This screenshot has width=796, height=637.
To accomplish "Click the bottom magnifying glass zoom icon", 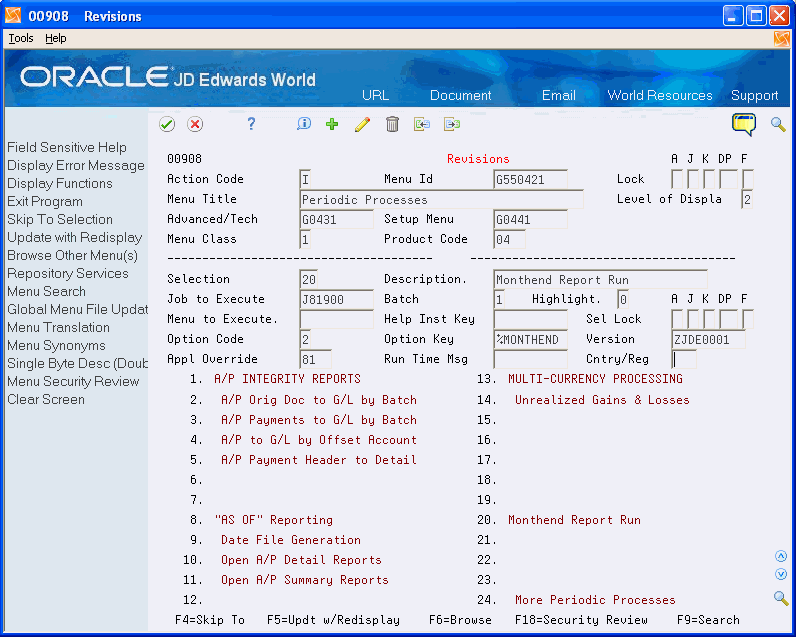I will pyautogui.click(x=781, y=598).
